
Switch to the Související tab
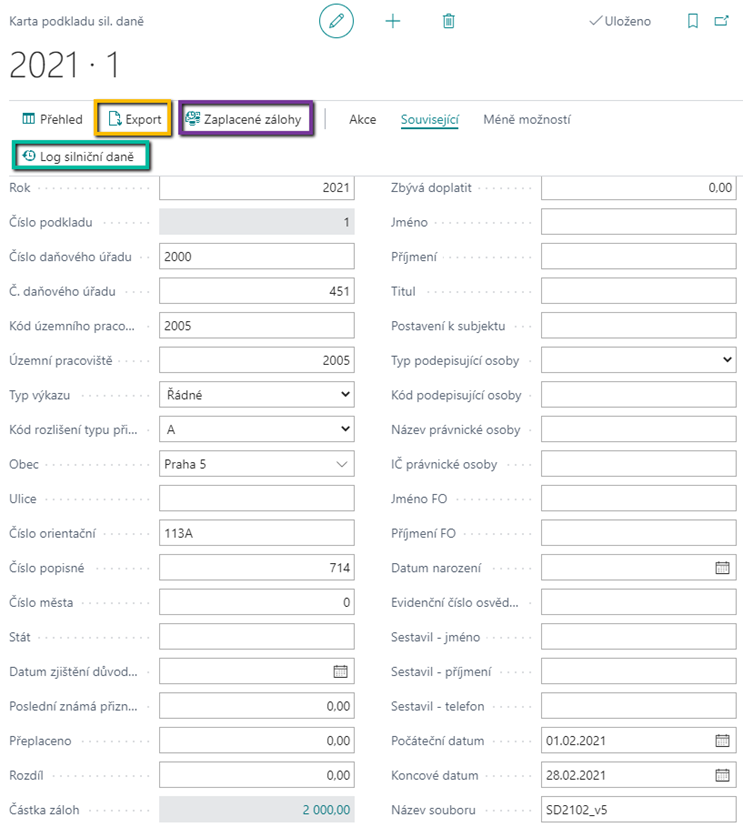pyautogui.click(x=429, y=119)
